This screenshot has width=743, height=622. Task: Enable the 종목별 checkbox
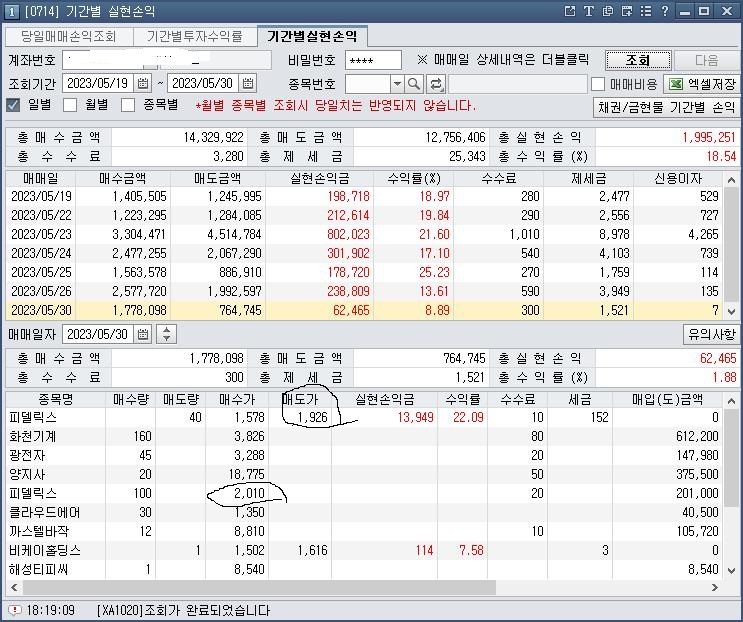128,105
